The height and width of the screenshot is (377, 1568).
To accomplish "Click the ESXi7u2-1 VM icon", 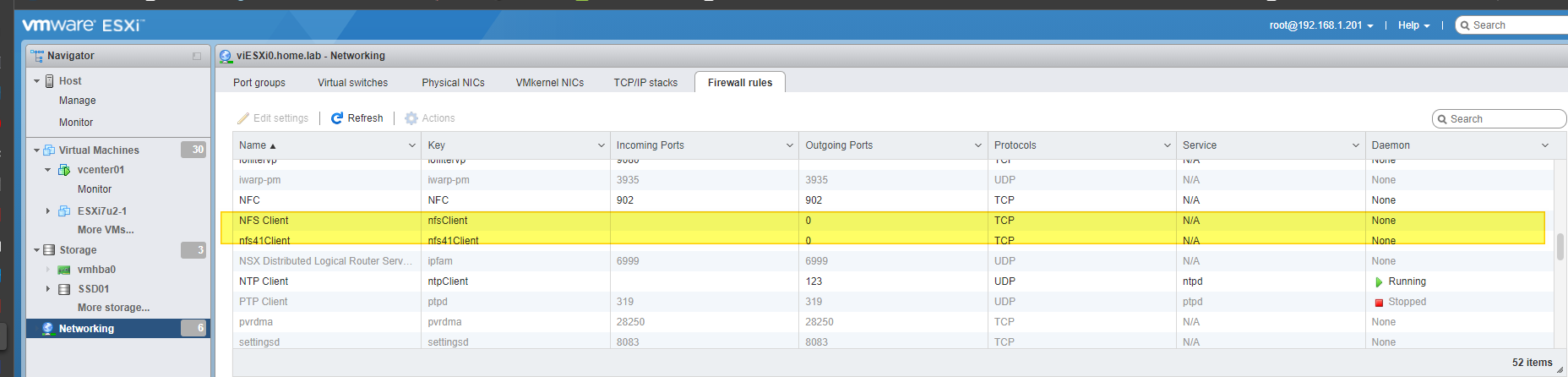I will 64,211.
